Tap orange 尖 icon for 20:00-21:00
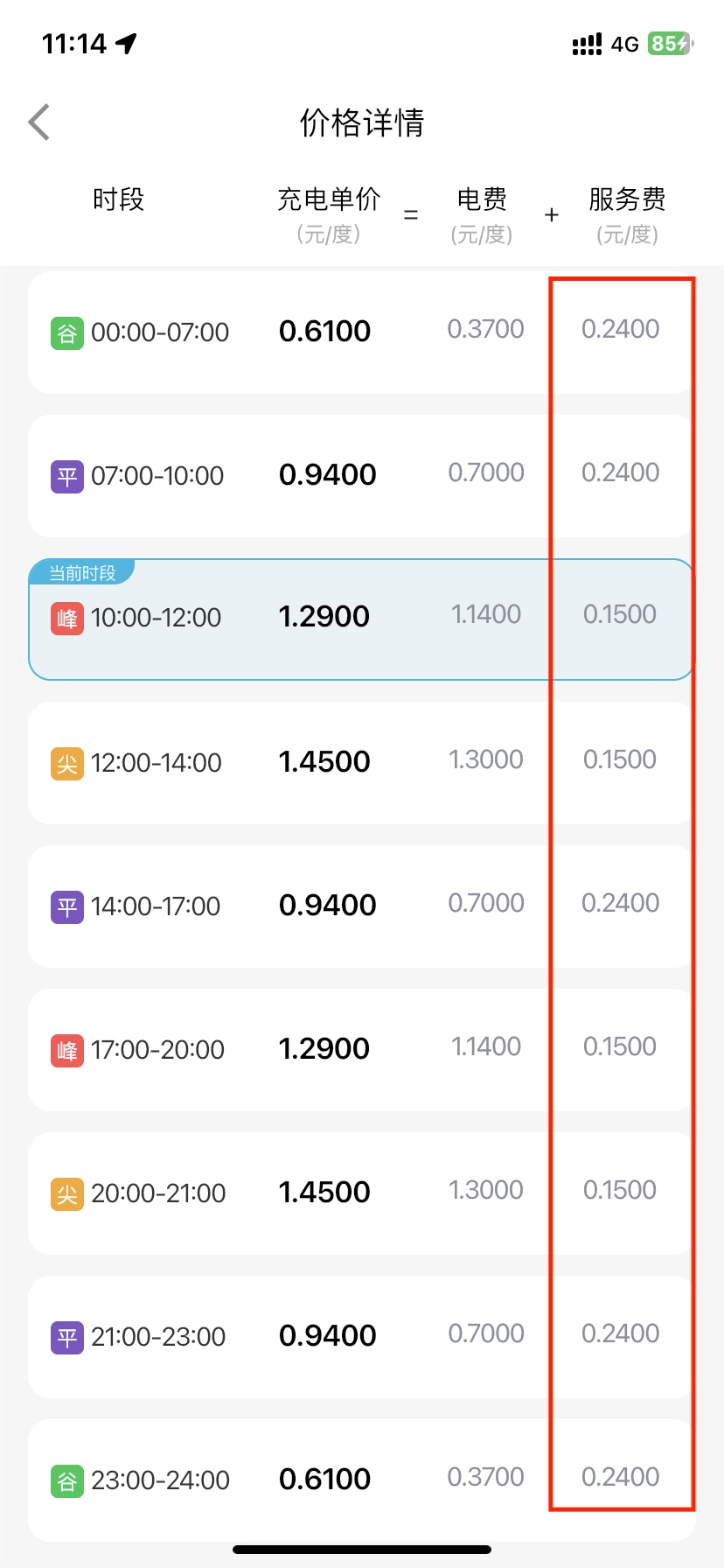This screenshot has height=1568, width=724. [67, 1194]
